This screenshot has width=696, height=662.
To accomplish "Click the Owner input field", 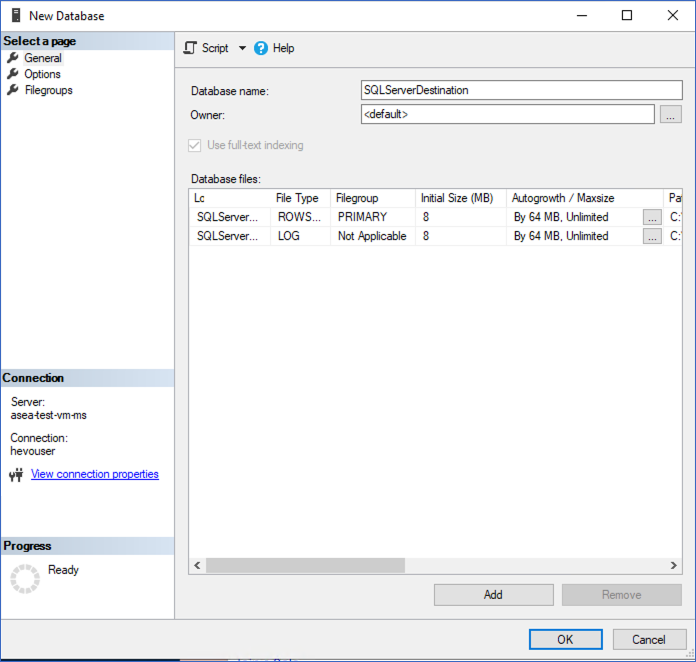I will (x=507, y=114).
